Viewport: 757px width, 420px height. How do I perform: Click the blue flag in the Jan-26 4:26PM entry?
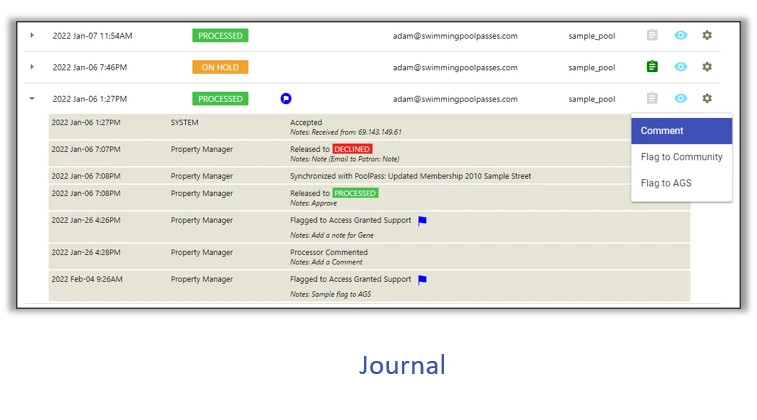coord(422,221)
